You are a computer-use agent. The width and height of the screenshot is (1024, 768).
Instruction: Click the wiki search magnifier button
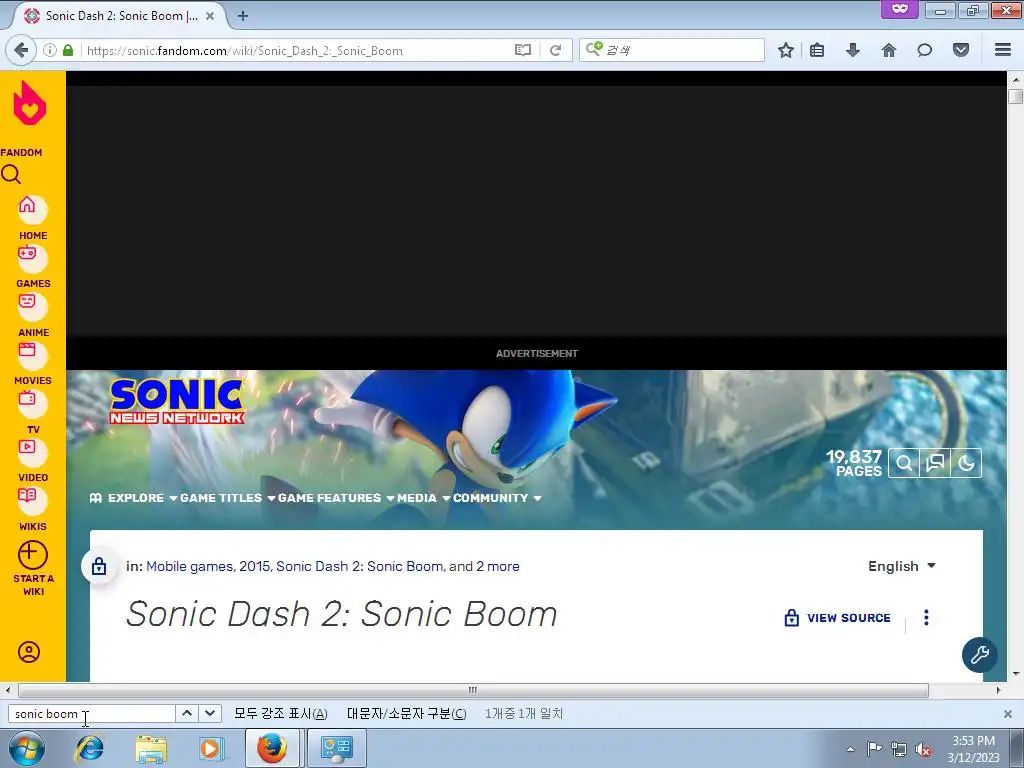(904, 463)
